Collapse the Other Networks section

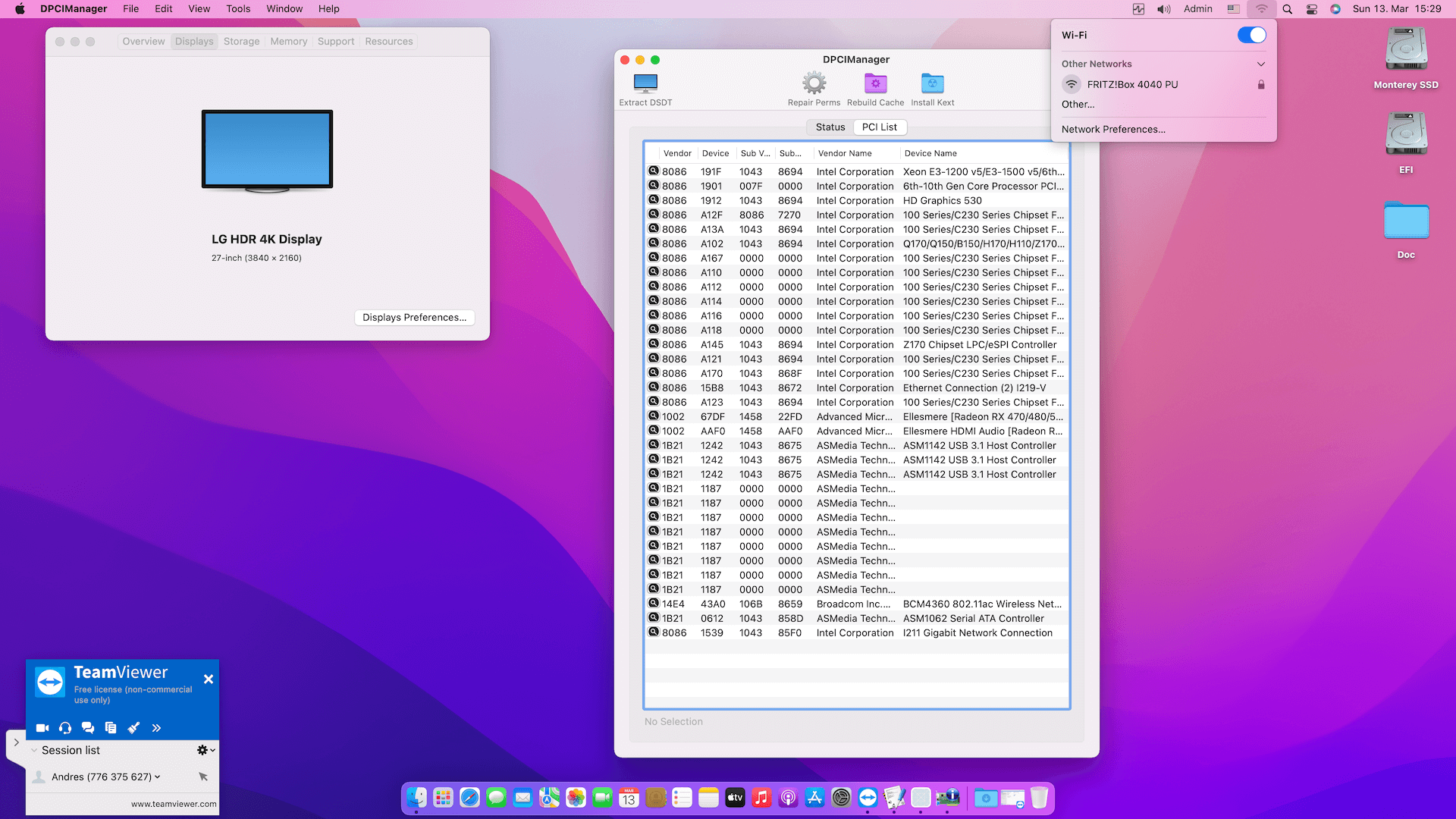tap(1260, 64)
